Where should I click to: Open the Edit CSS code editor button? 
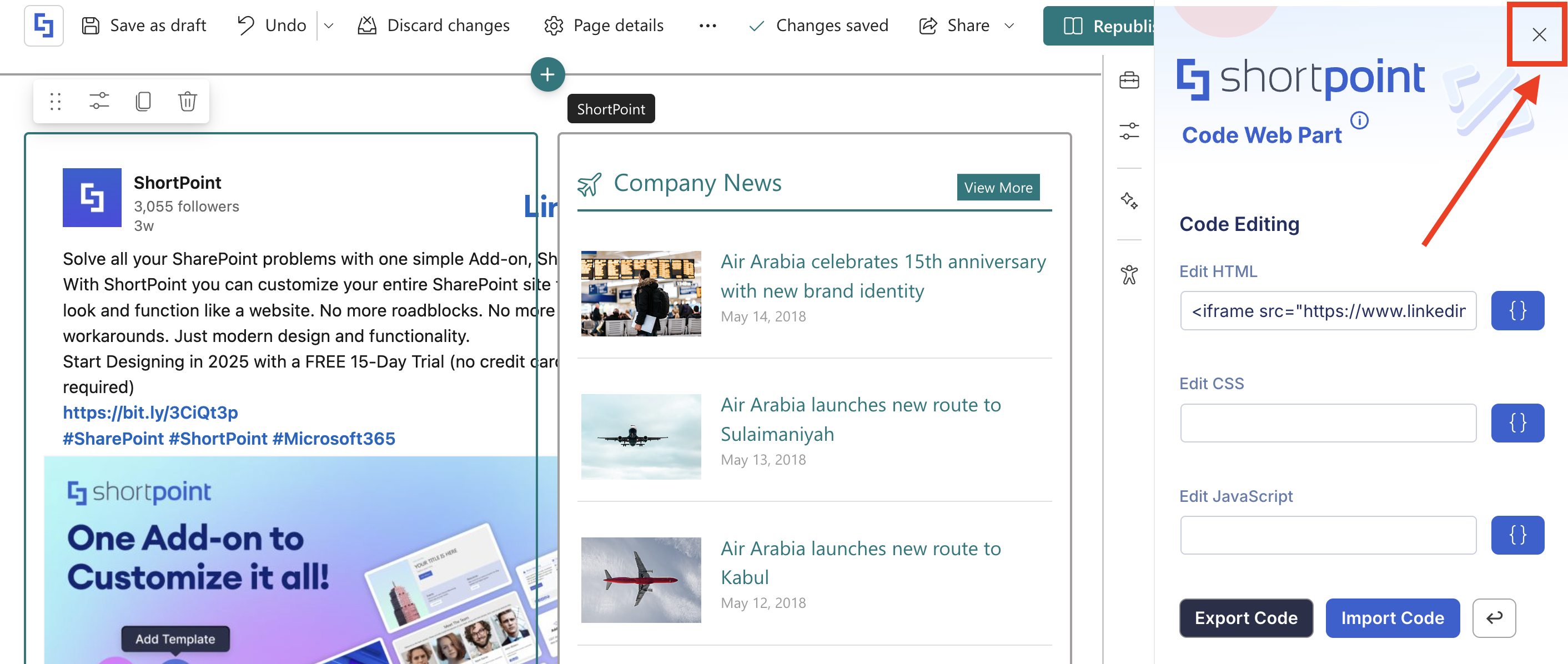(x=1517, y=423)
